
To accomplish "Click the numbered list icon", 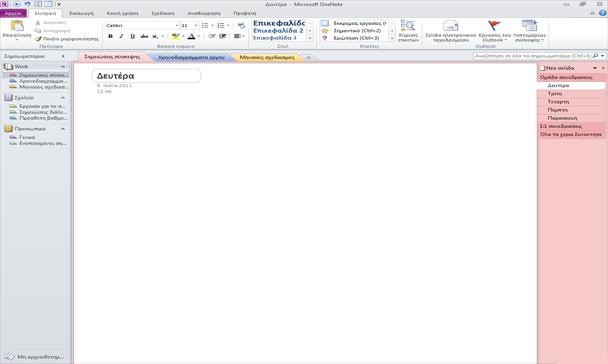I will [x=221, y=25].
